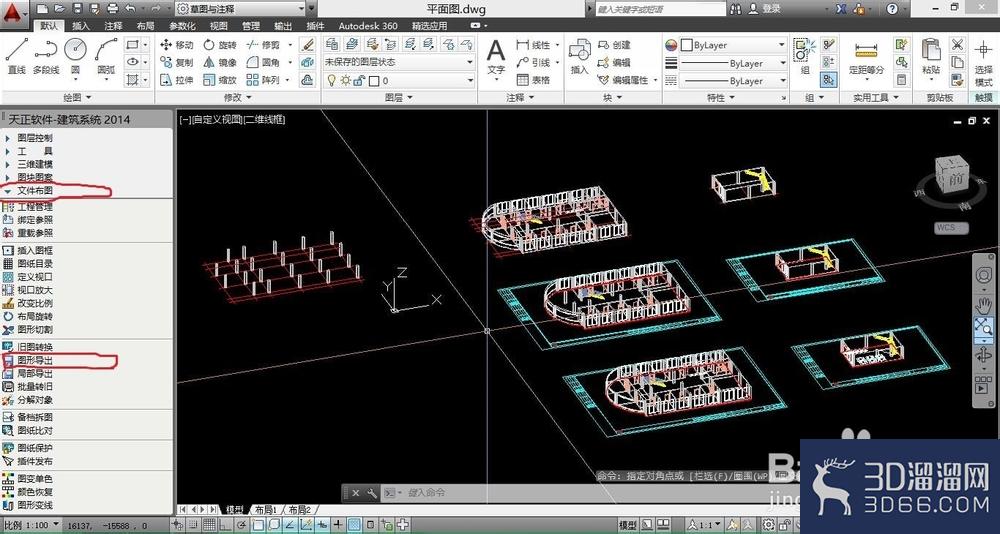
Task: Click the color wheel object color swatch
Action: coord(671,45)
